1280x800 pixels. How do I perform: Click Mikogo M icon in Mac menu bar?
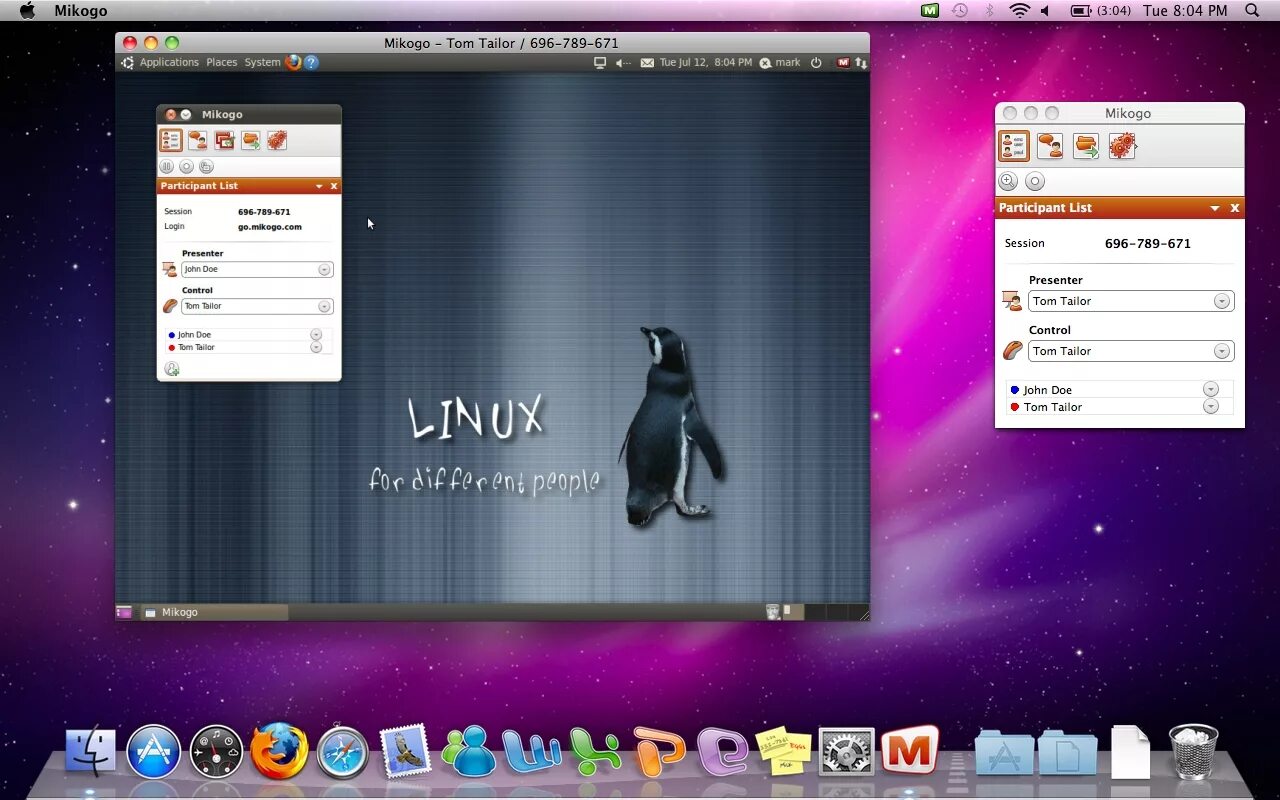[930, 10]
